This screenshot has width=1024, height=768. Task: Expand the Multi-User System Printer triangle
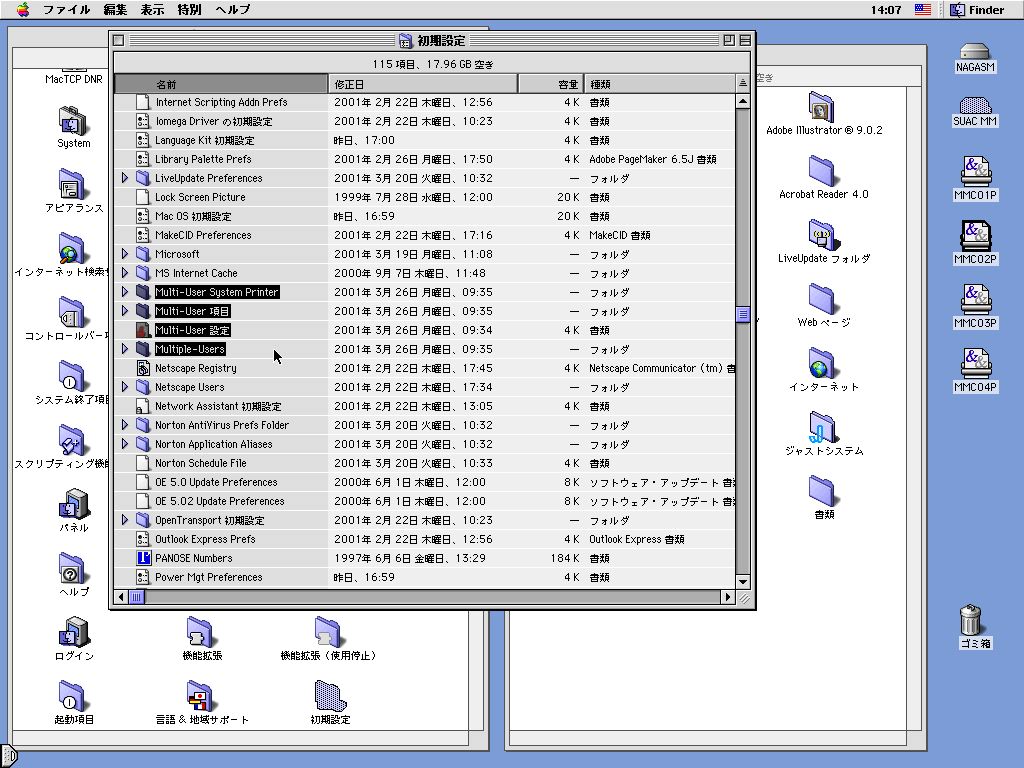coord(125,291)
